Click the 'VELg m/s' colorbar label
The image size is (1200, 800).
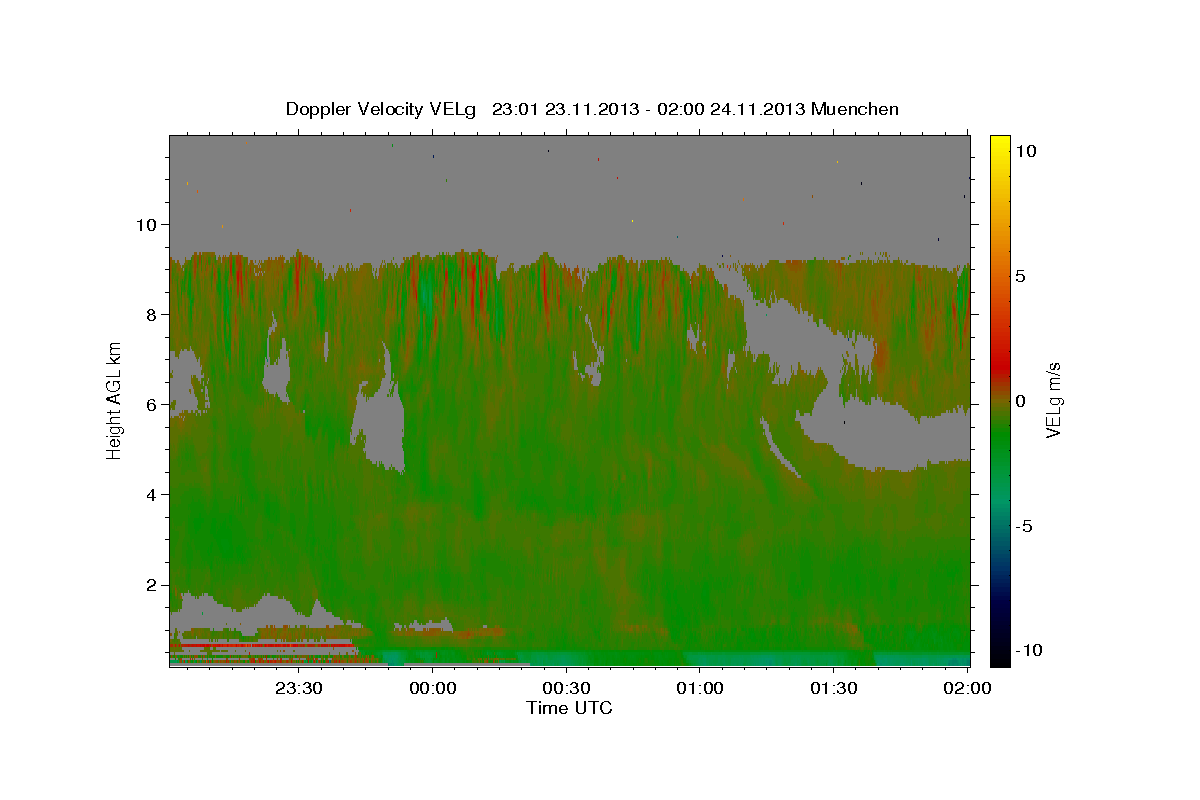point(1054,400)
